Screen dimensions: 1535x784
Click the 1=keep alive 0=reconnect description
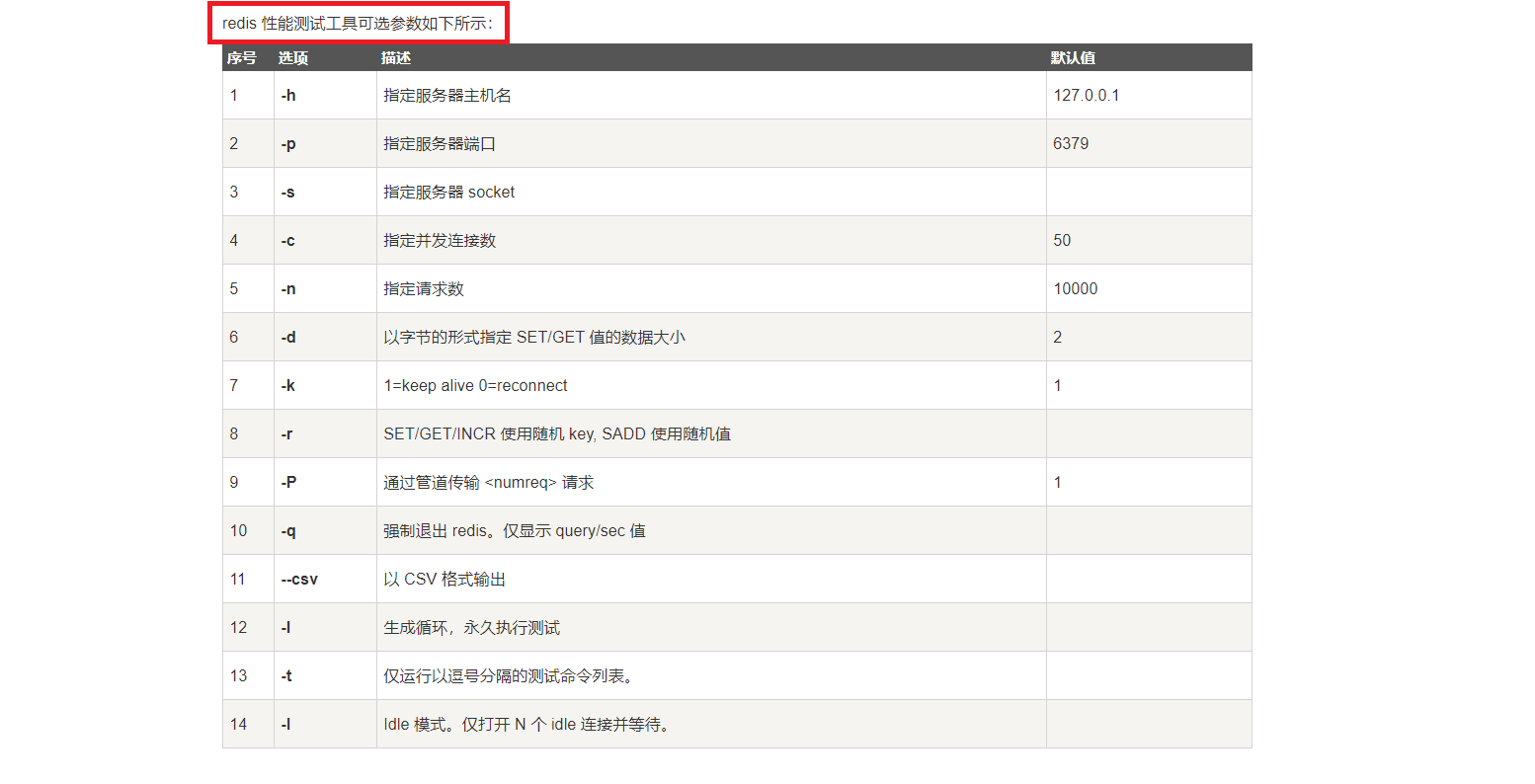(x=475, y=386)
